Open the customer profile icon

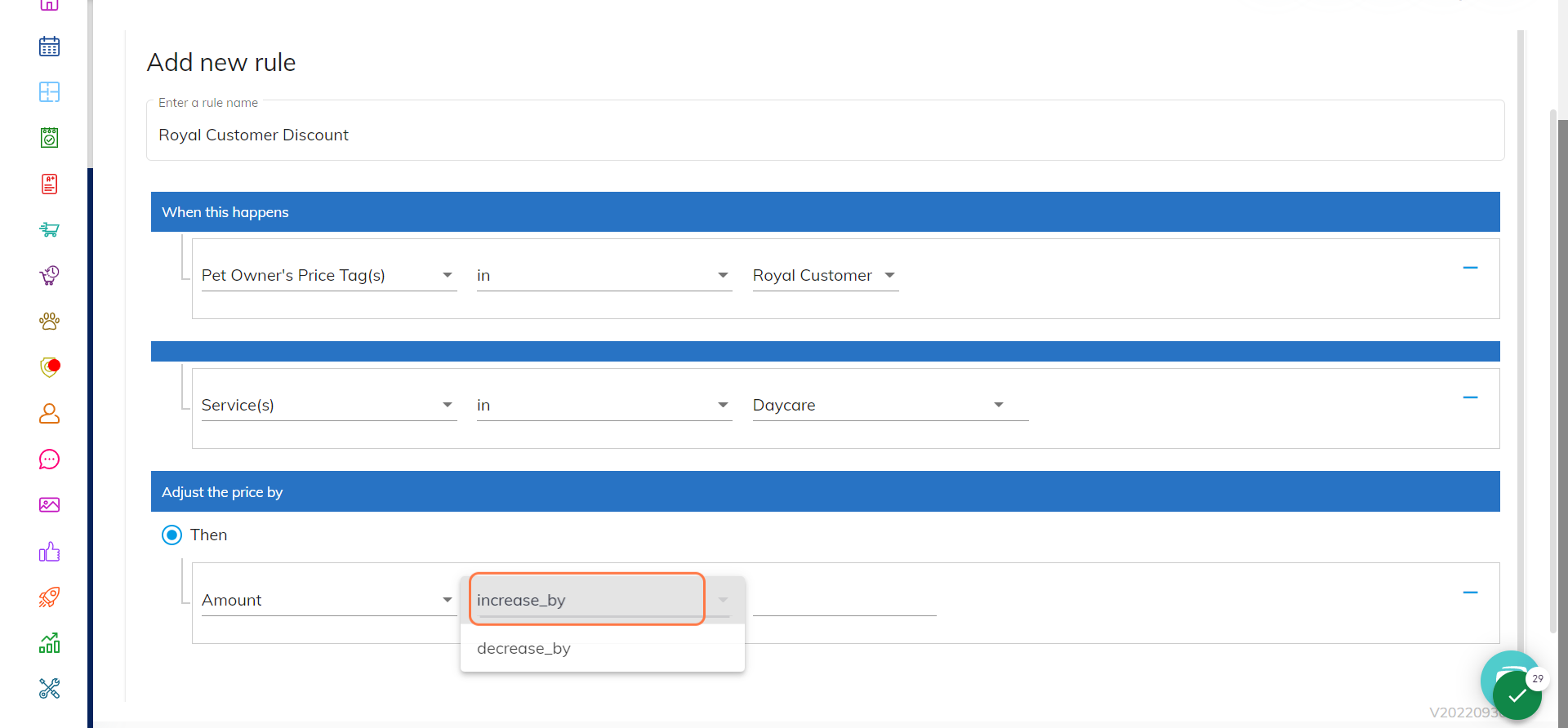click(x=49, y=414)
